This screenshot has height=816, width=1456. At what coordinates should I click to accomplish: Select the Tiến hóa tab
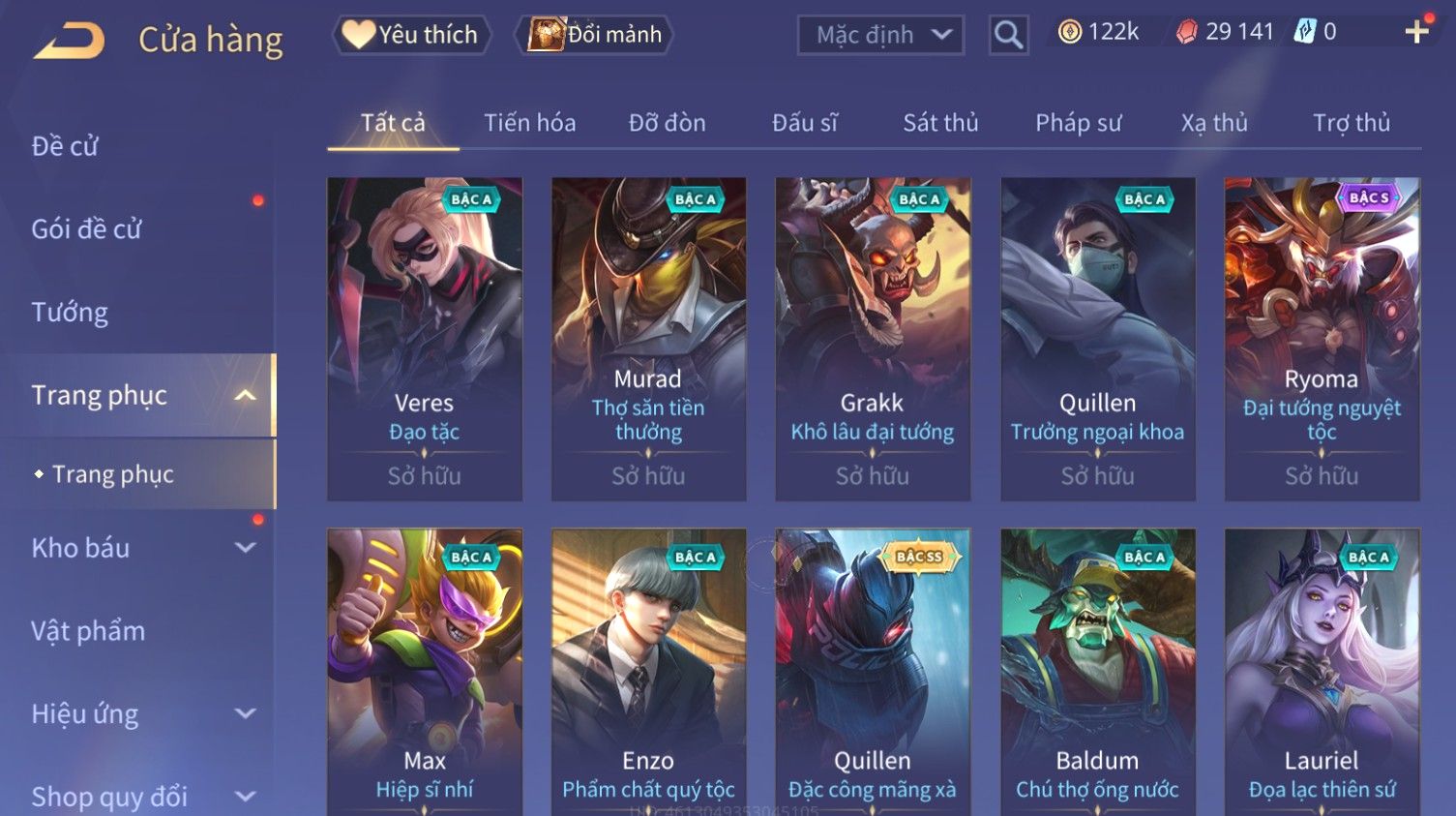coord(529,123)
